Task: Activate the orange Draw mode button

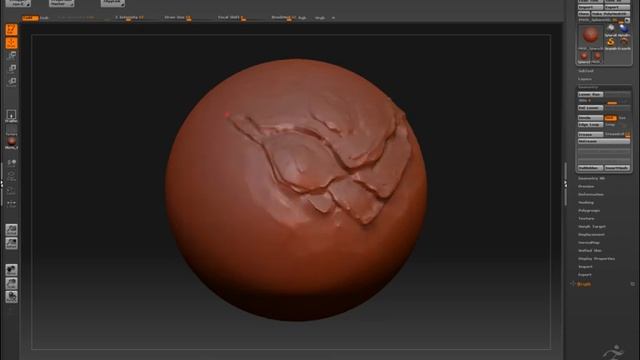Action: pos(11,43)
